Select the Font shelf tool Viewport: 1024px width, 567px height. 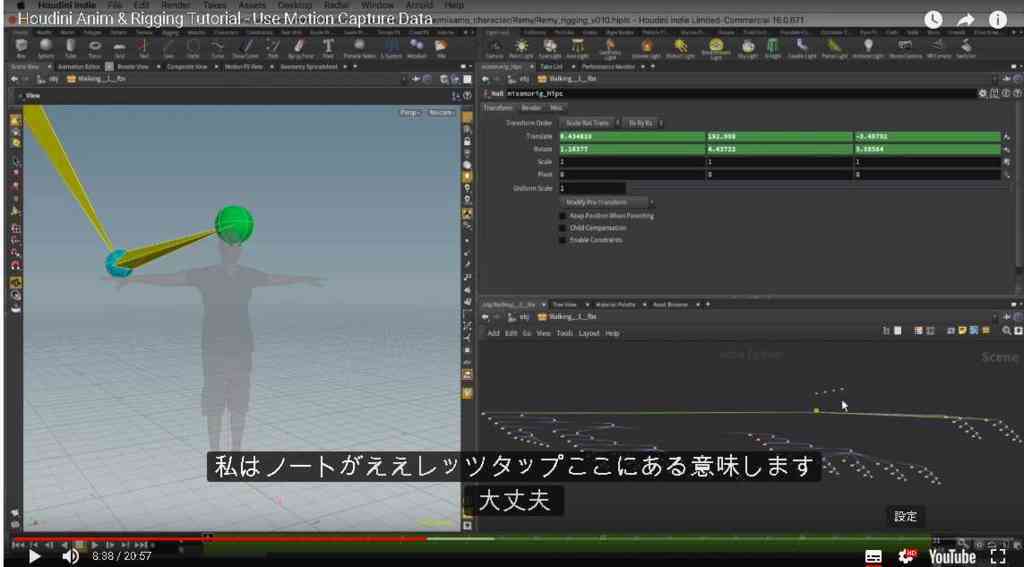328,48
